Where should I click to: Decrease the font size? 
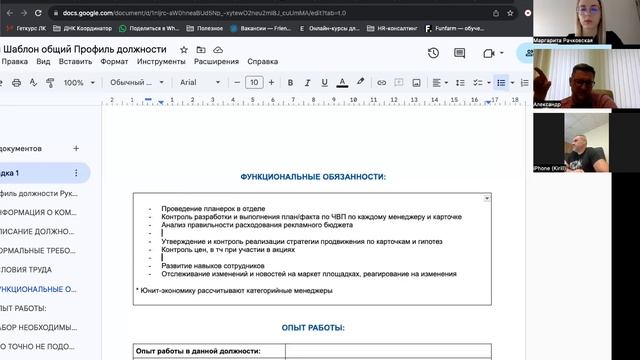pyautogui.click(x=237, y=83)
